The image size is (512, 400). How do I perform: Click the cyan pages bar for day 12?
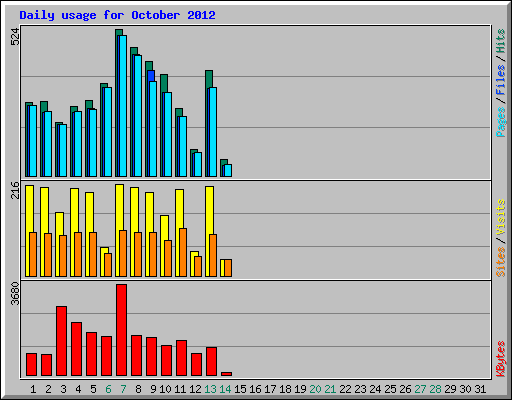tap(198, 165)
